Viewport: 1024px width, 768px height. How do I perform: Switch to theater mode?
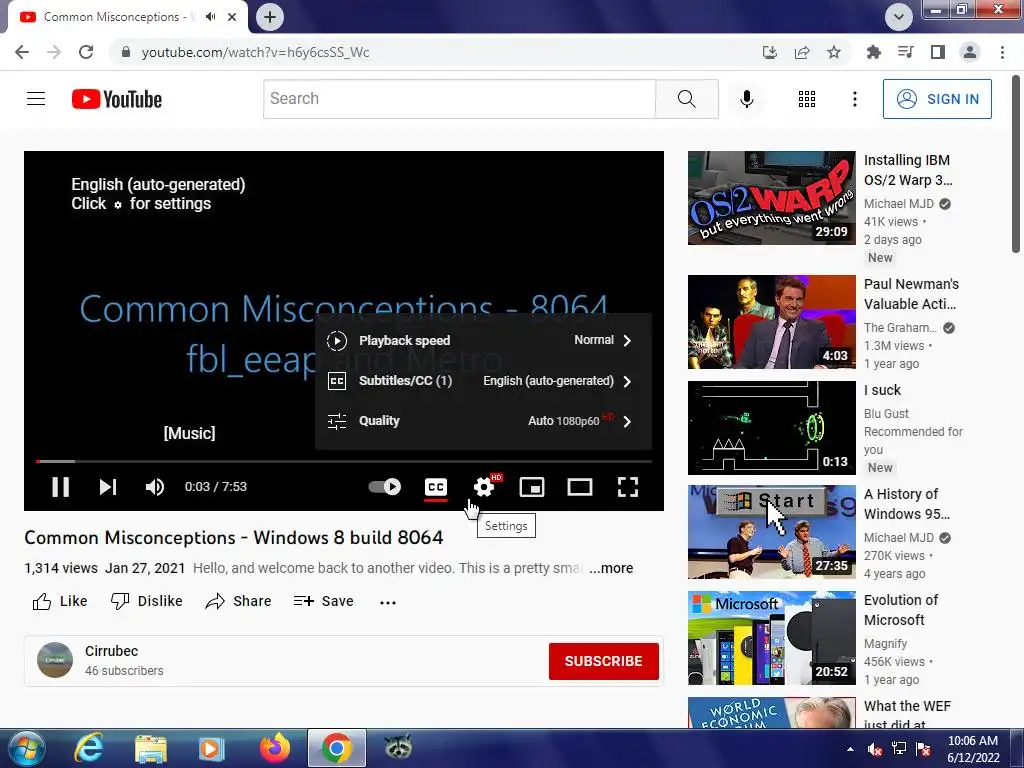pyautogui.click(x=580, y=487)
